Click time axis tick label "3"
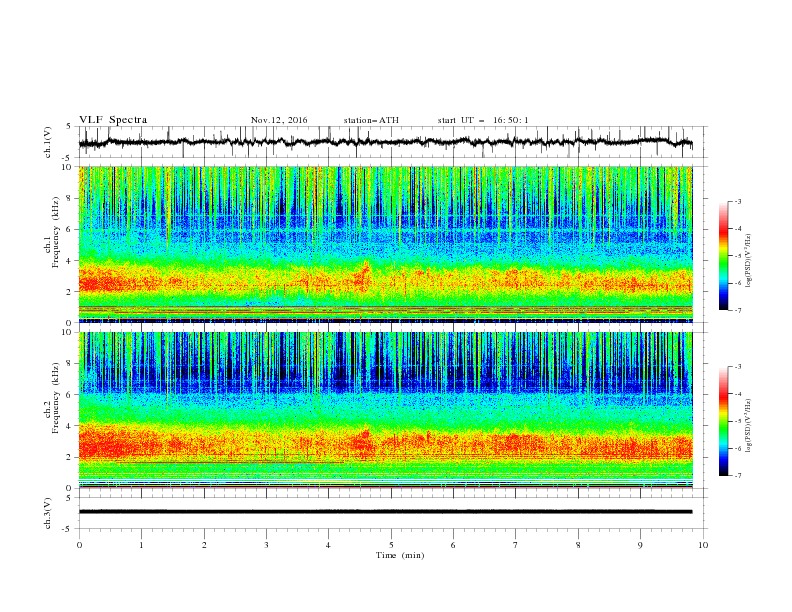The width and height of the screenshot is (792, 612). (x=266, y=545)
